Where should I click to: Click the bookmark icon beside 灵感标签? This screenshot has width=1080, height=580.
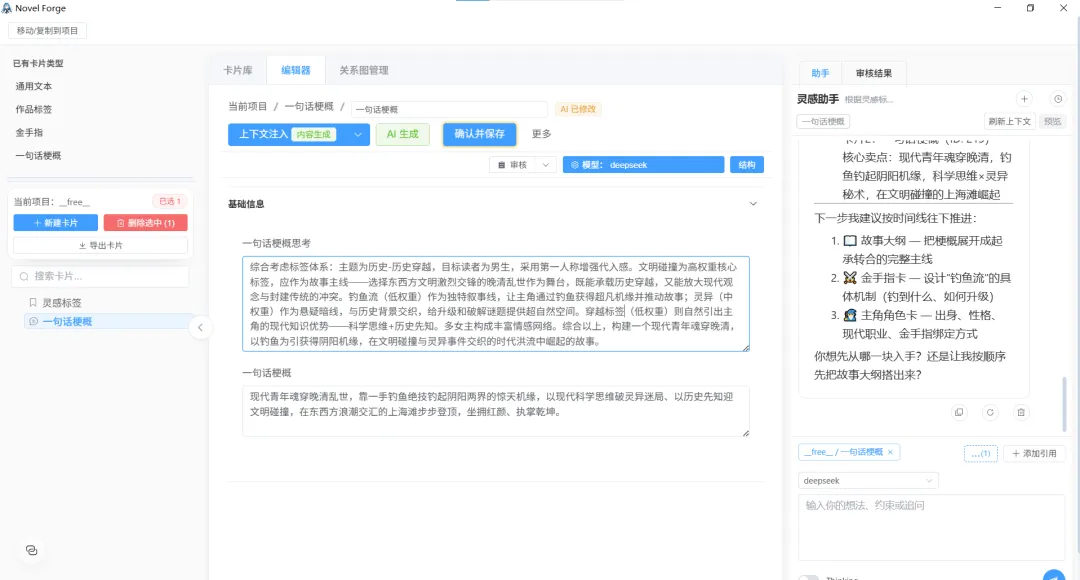tap(32, 302)
